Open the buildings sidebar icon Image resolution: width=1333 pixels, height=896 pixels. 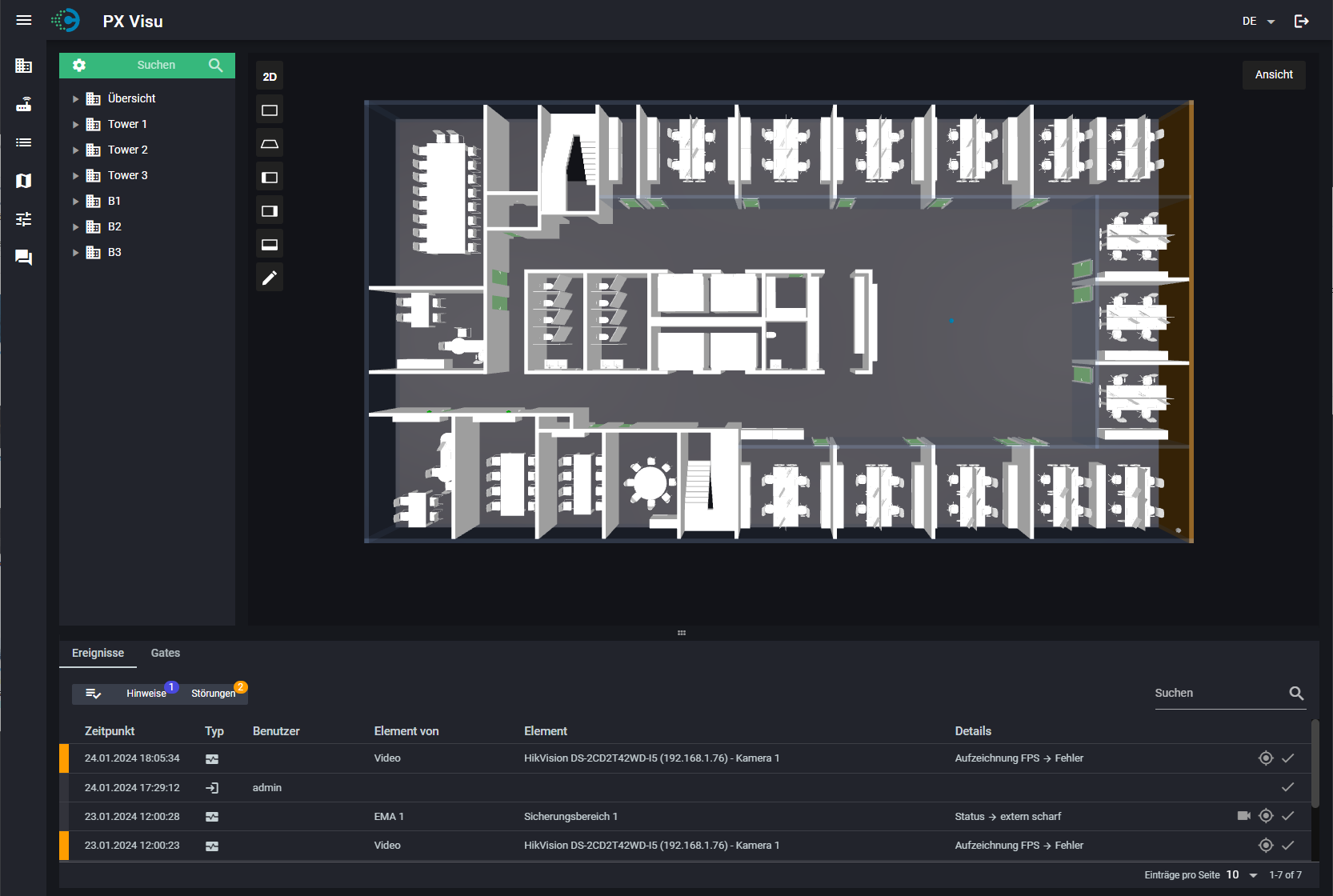pos(24,66)
